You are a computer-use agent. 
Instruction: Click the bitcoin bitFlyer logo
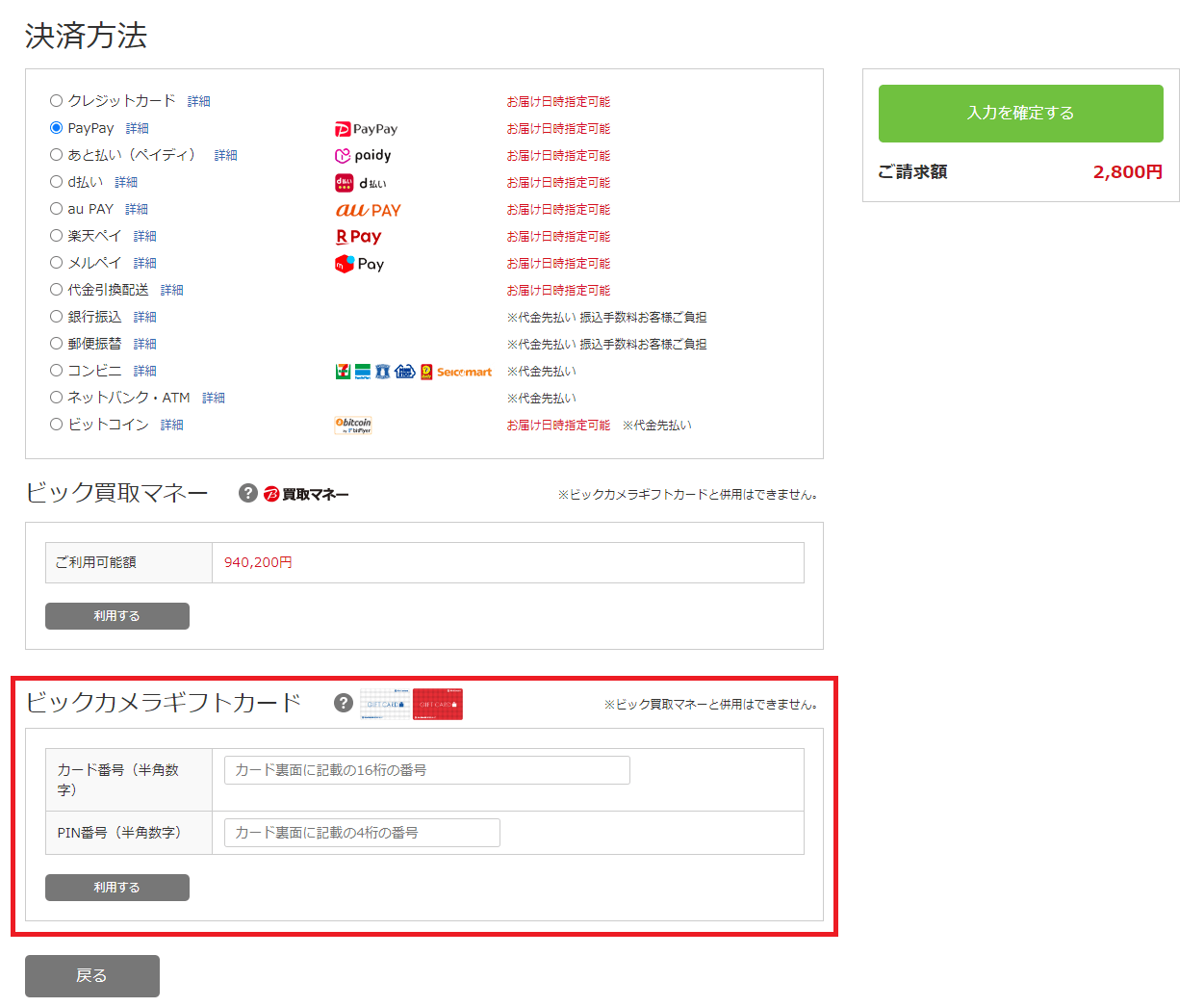353,426
